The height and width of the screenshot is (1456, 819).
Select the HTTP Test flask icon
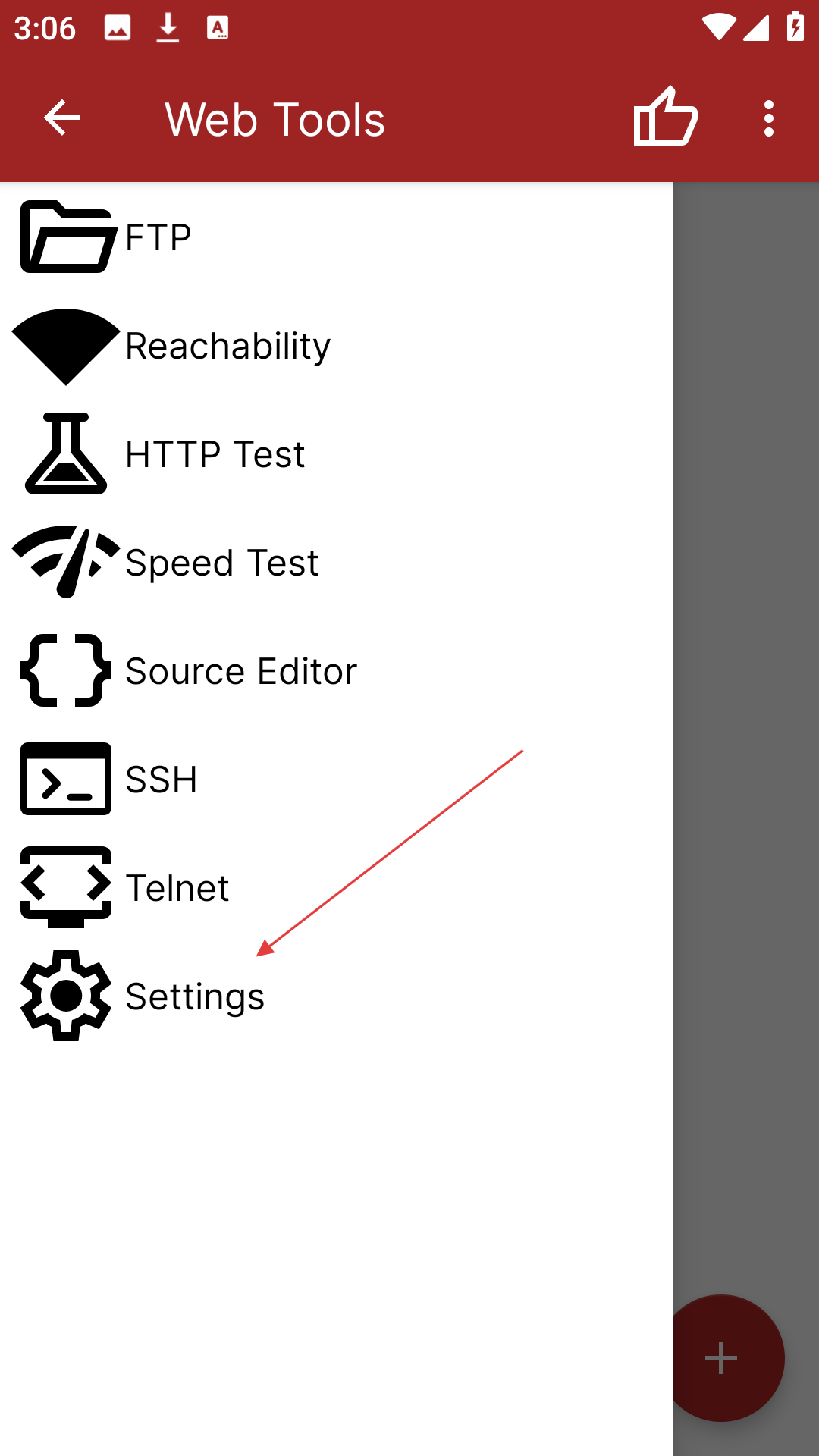[x=66, y=453]
